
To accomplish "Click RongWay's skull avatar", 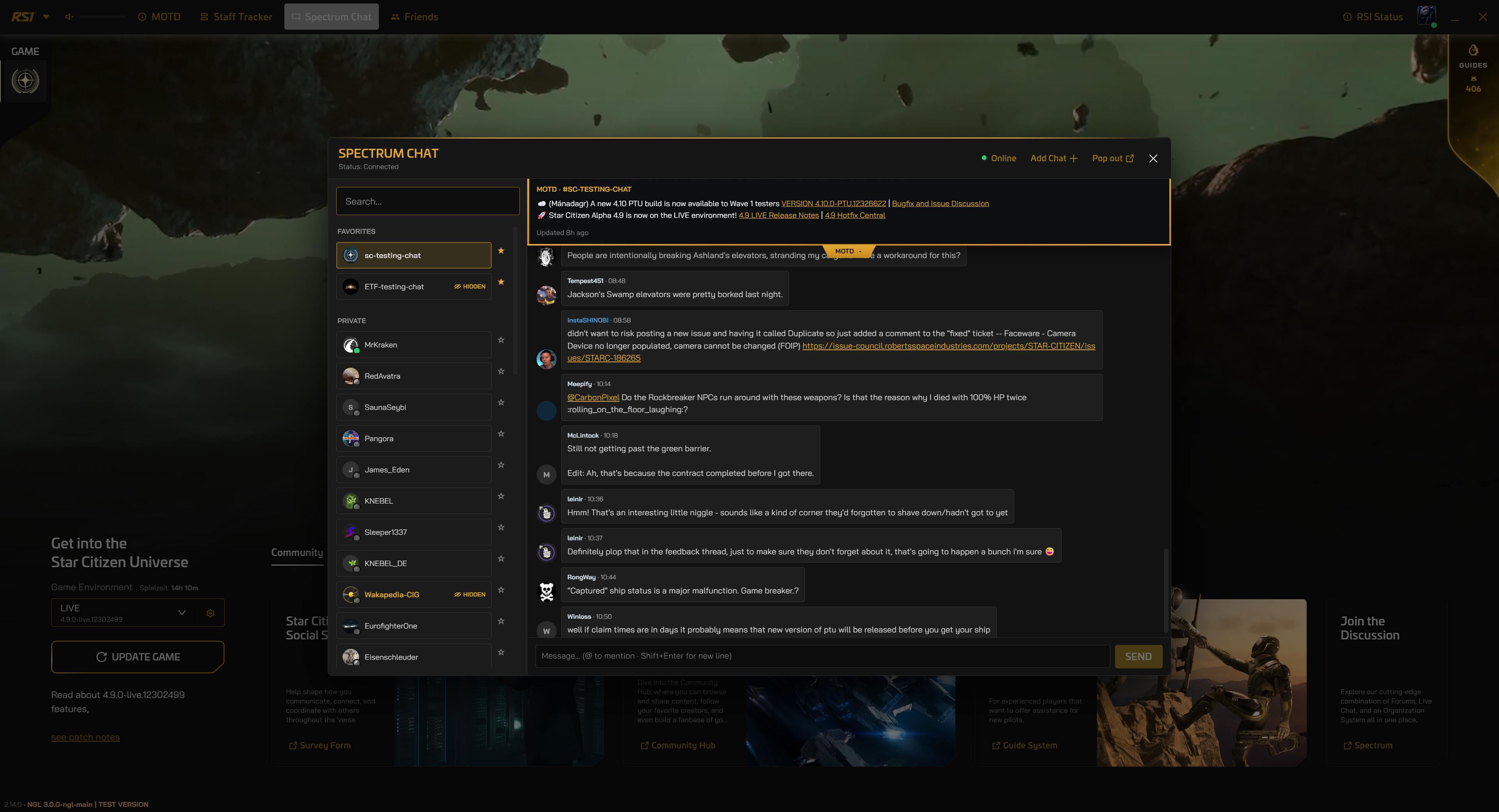I will pyautogui.click(x=546, y=591).
